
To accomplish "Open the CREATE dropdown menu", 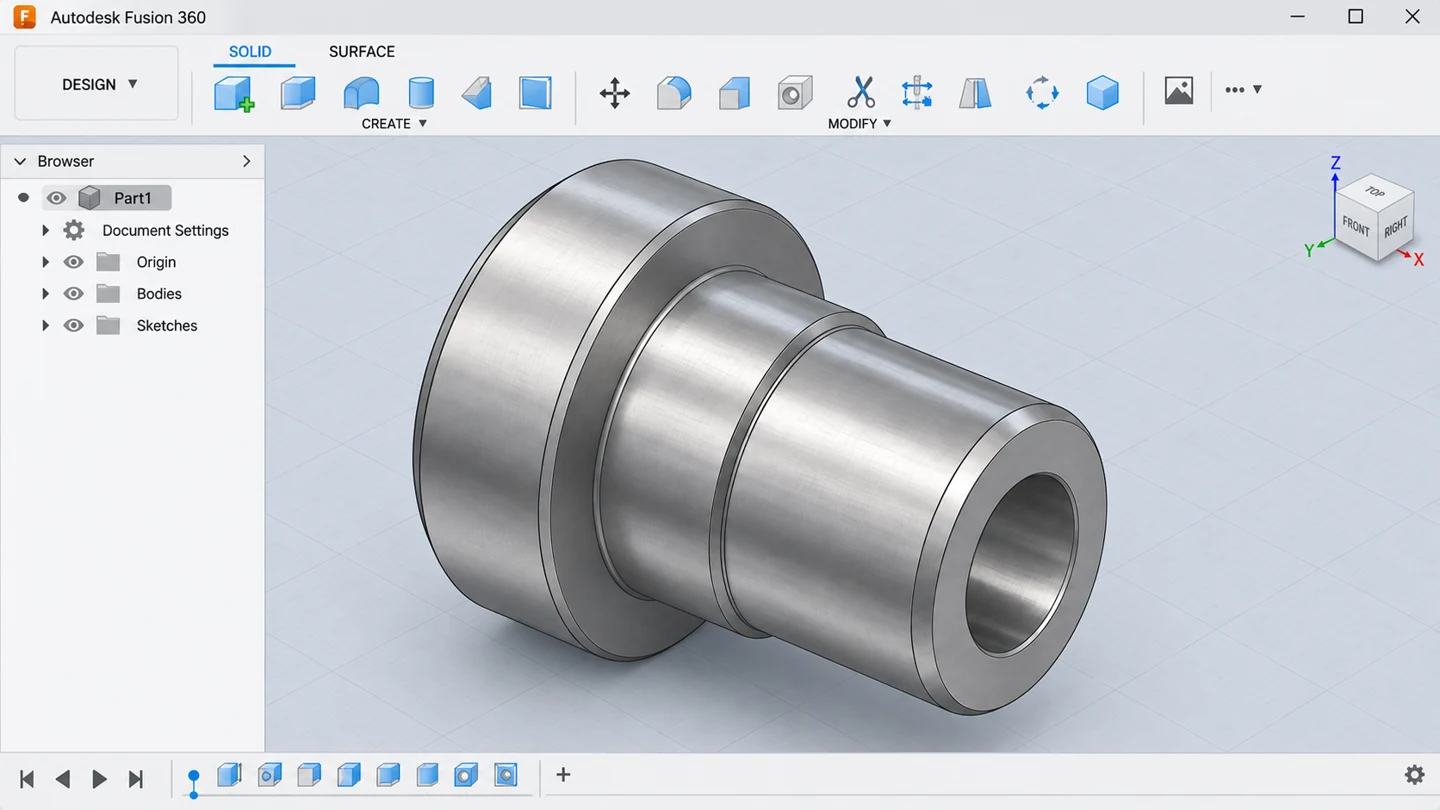I will [394, 124].
